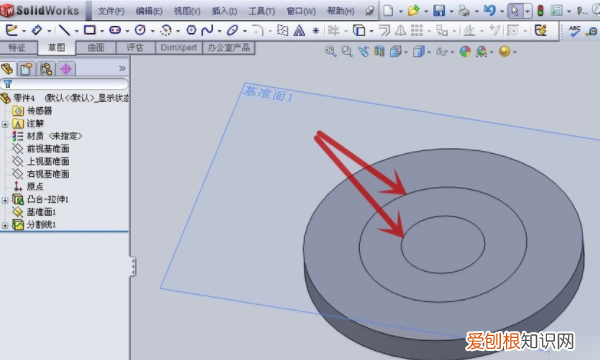This screenshot has width=600, height=360.
Task: Open the PropertyManager panel tab
Action: coord(26,69)
